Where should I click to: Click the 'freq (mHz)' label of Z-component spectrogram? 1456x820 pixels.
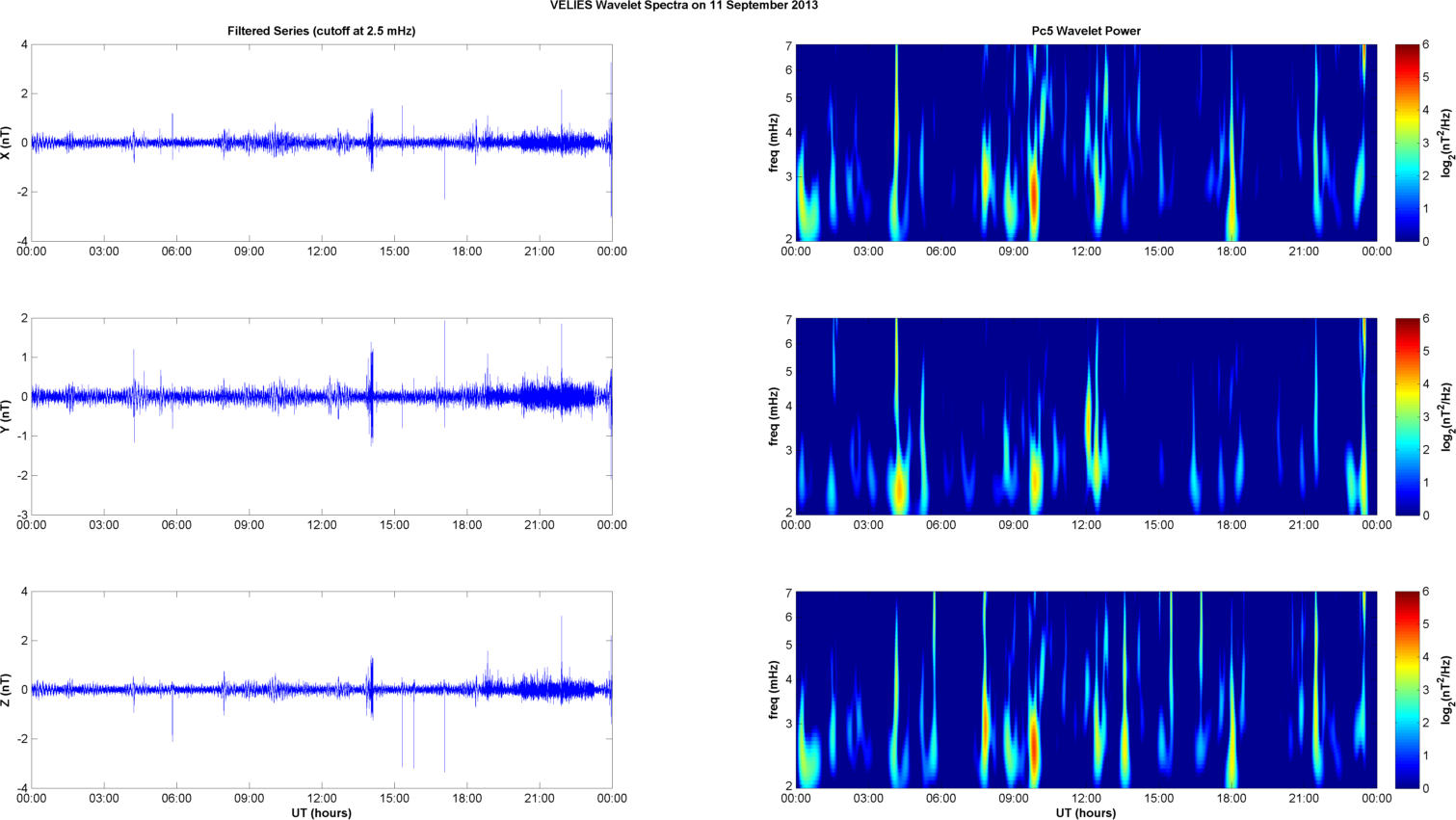pyautogui.click(x=774, y=690)
